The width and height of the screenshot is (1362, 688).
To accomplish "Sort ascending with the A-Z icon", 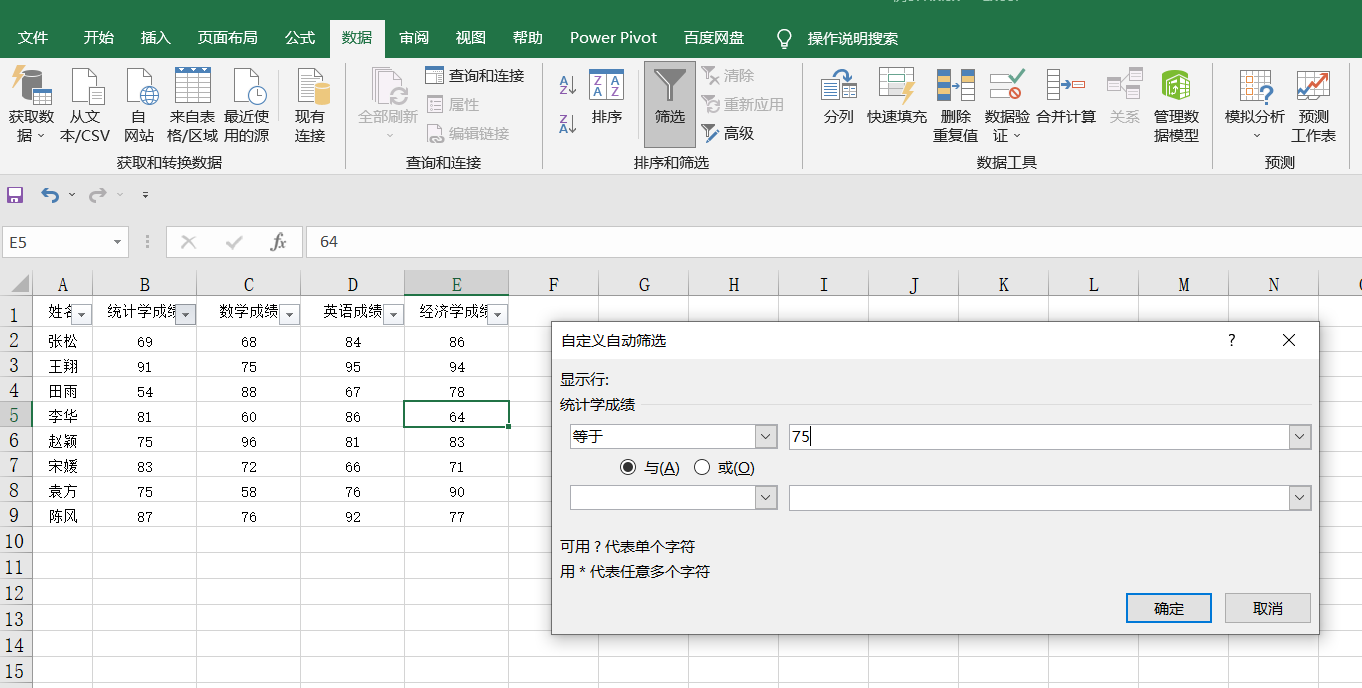I will pyautogui.click(x=567, y=86).
